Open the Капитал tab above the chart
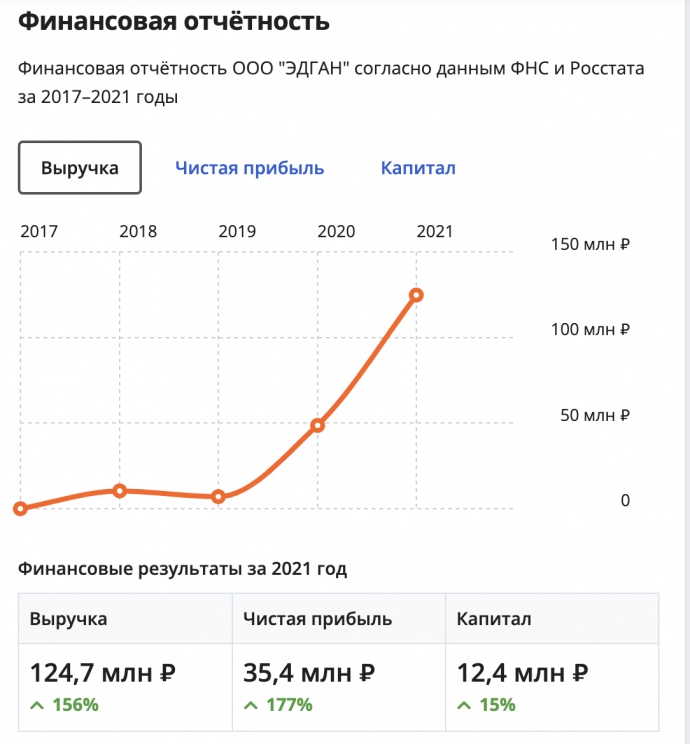 pyautogui.click(x=418, y=168)
